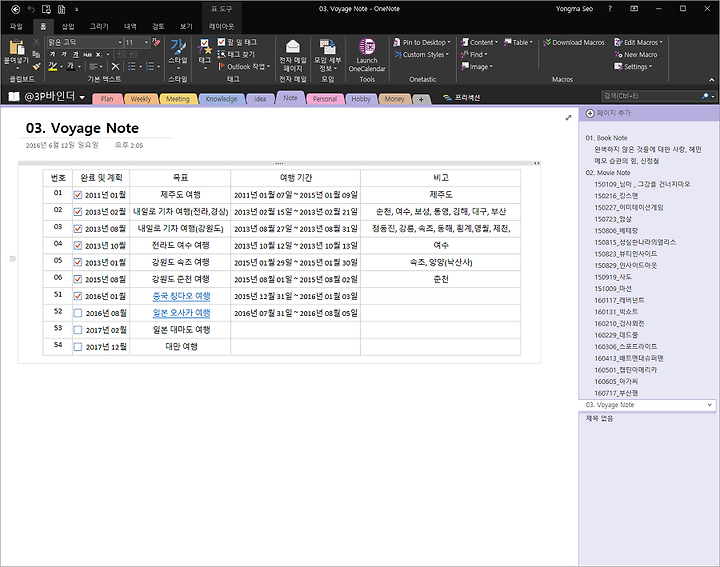Click the notebook icon beside @3P바인더
Screen dimensions: 720x567
[x=14, y=96]
